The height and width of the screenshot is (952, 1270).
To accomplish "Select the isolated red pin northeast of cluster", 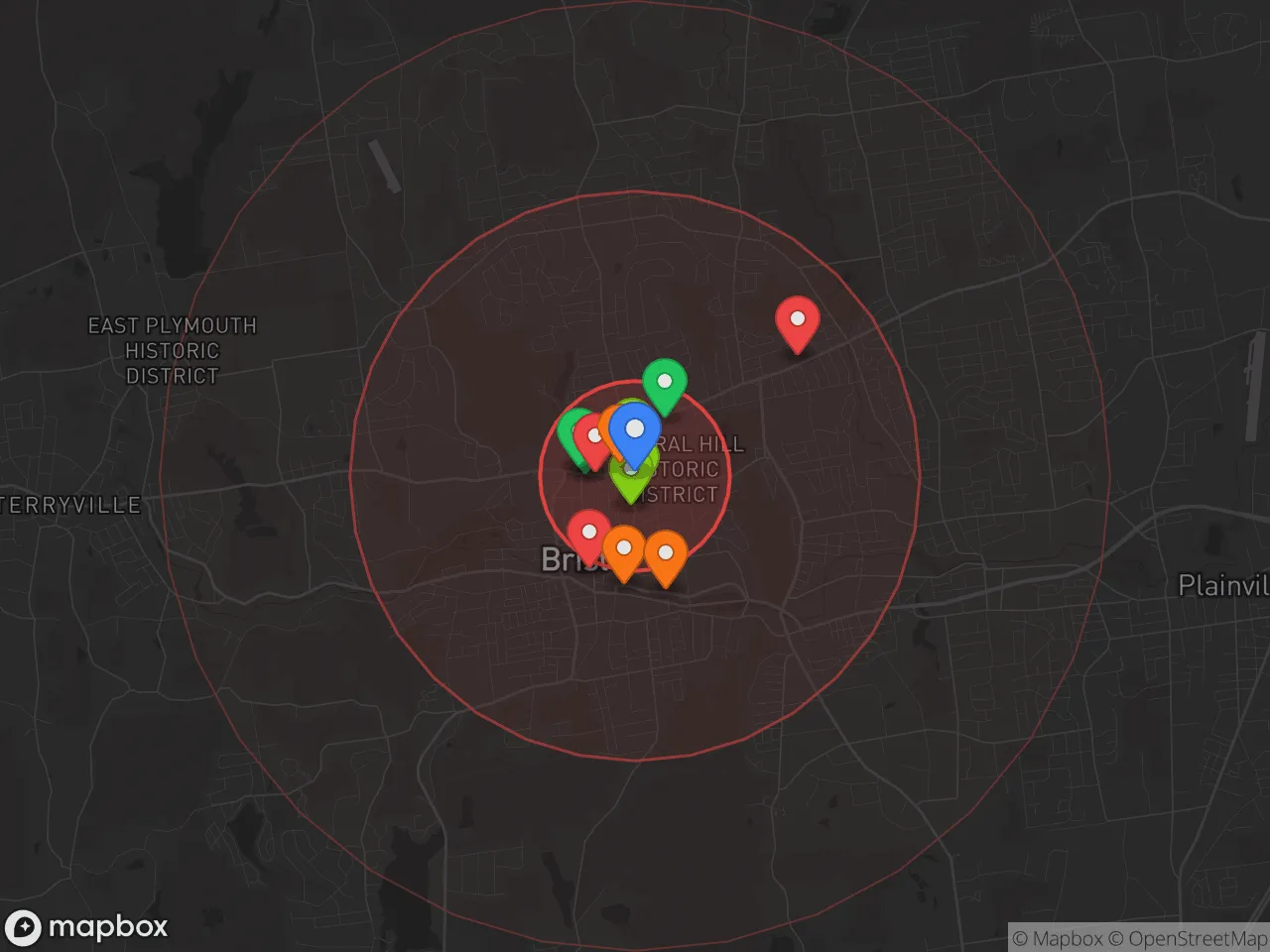I will point(797,320).
